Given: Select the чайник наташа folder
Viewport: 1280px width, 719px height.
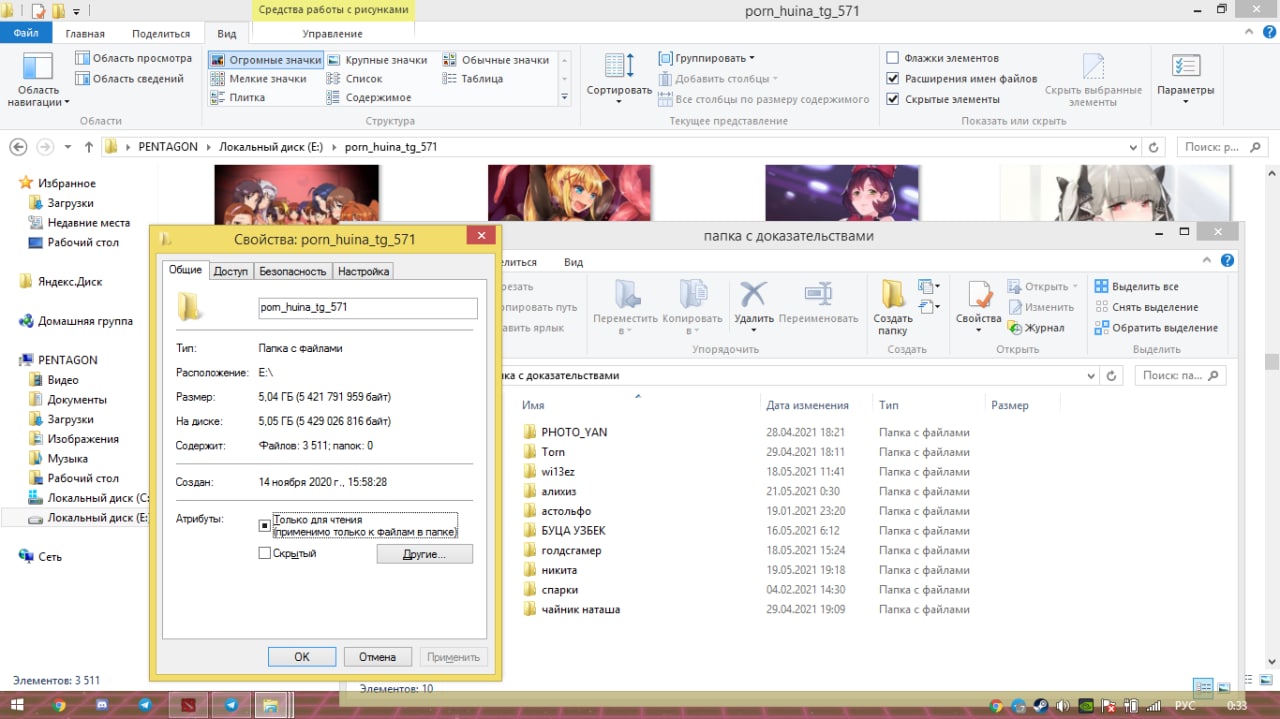Looking at the screenshot, I should [580, 609].
